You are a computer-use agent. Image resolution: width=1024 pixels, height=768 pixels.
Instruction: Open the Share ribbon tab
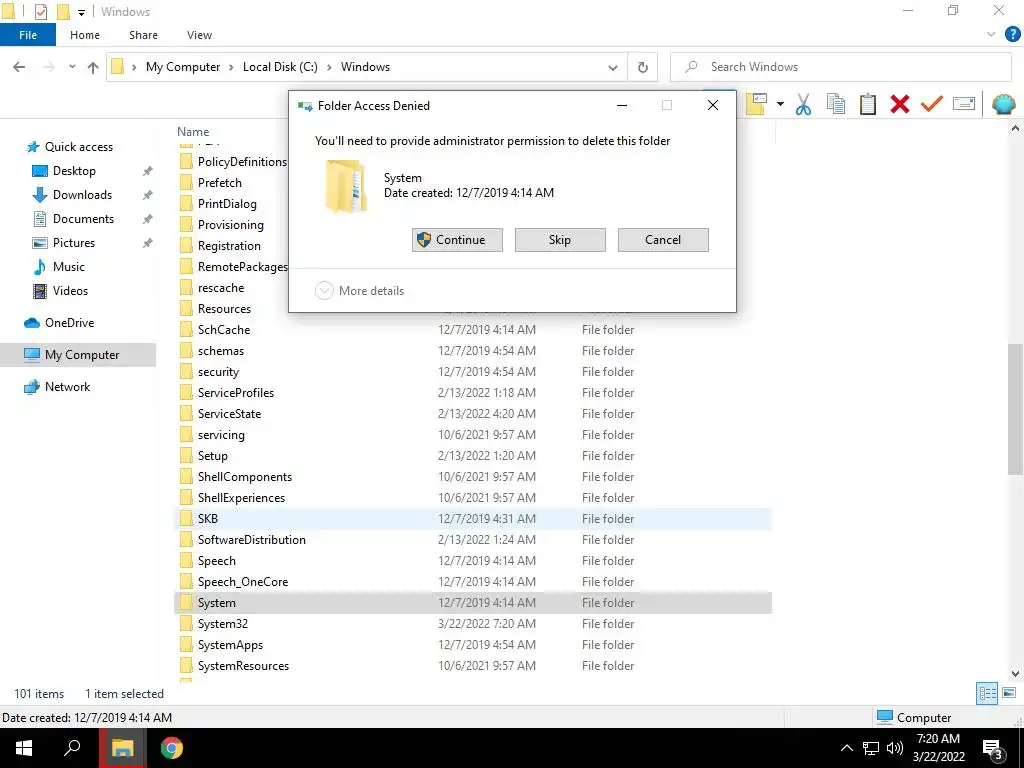point(143,35)
